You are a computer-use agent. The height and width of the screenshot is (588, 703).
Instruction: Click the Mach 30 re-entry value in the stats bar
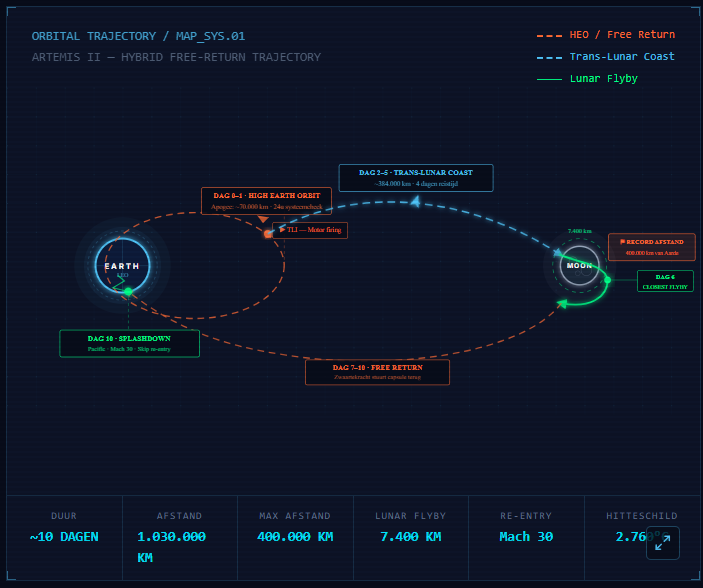click(526, 537)
